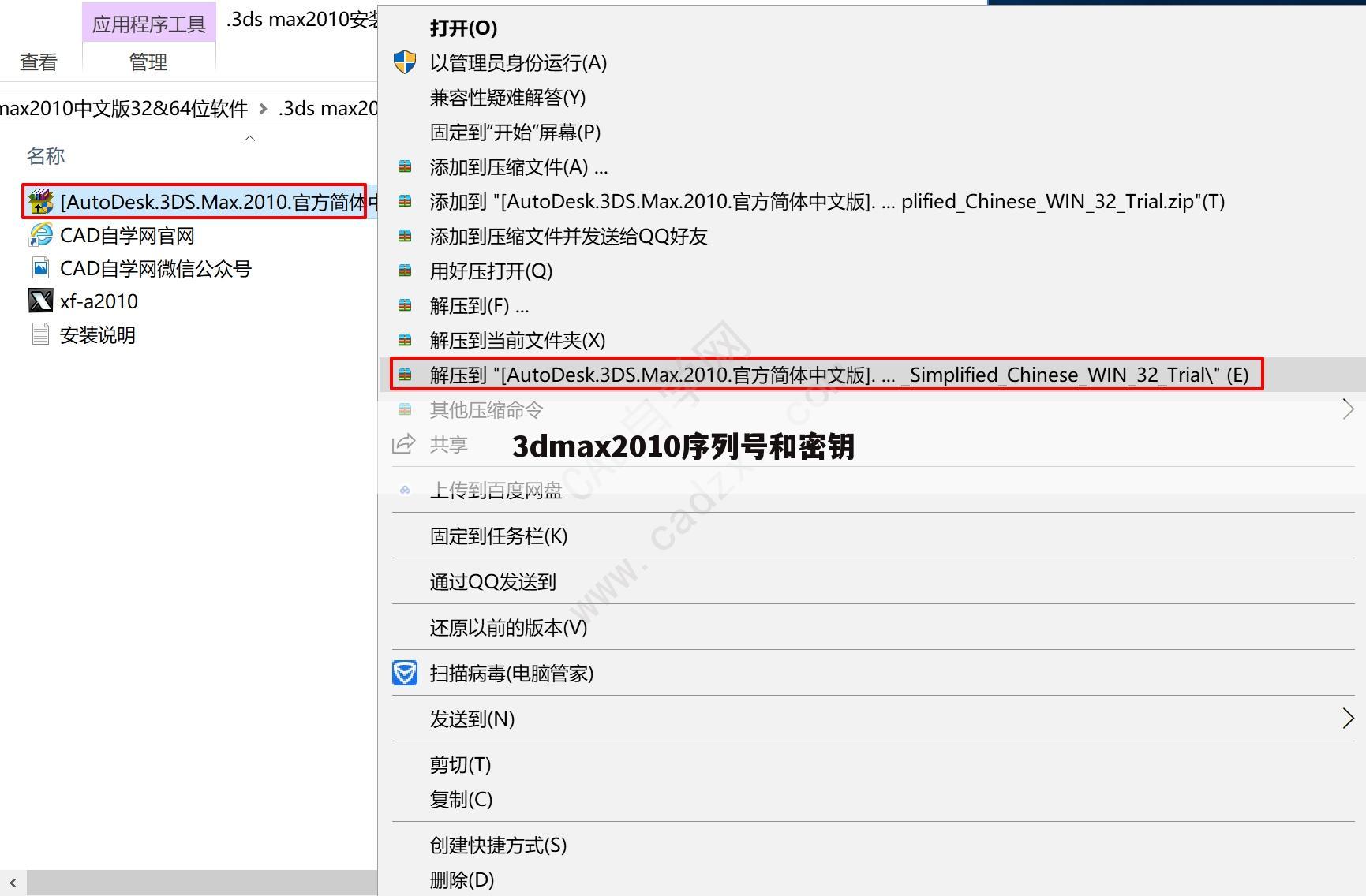
Task: Choose 打开(O) from the context menu
Action: coord(463,28)
